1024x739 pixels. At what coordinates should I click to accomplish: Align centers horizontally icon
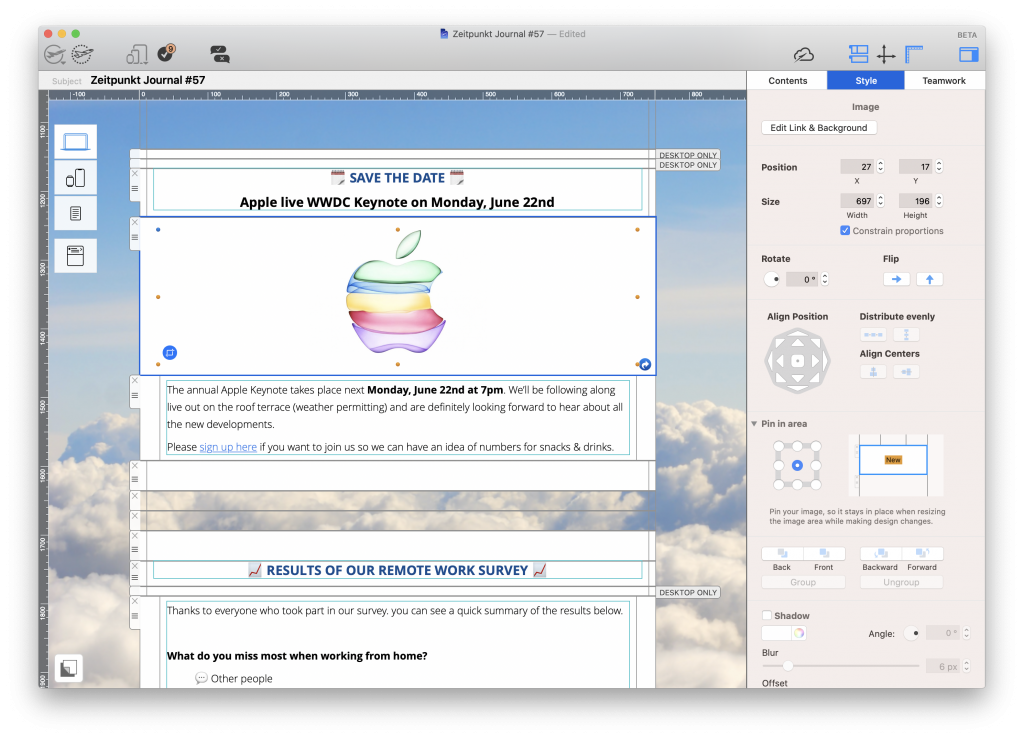[x=906, y=372]
